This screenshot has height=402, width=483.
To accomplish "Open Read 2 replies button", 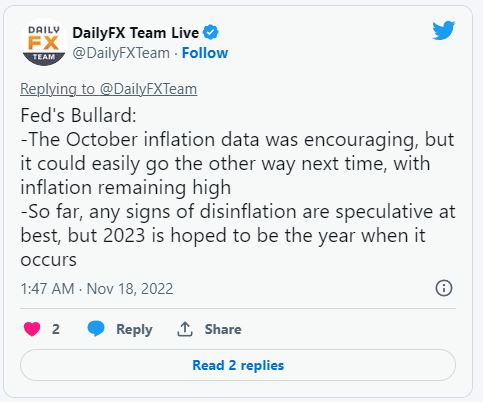I will coord(238,365).
